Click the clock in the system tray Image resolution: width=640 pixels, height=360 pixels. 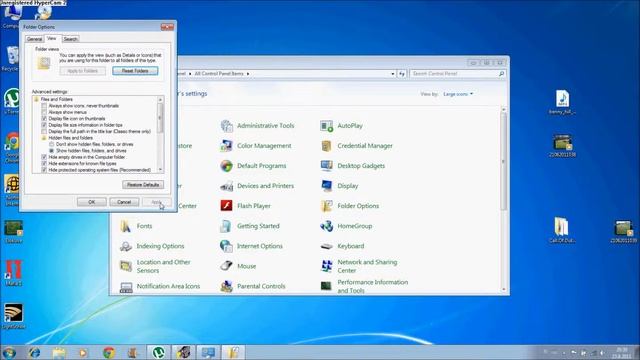(x=622, y=353)
